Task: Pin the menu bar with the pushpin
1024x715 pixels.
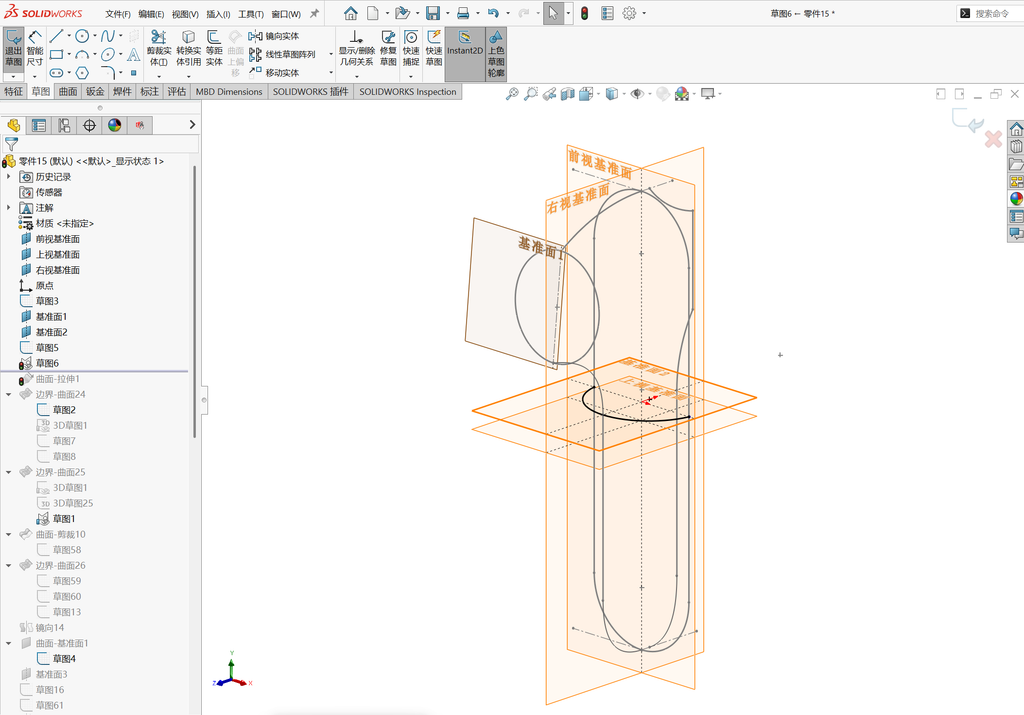Action: pyautogui.click(x=314, y=13)
